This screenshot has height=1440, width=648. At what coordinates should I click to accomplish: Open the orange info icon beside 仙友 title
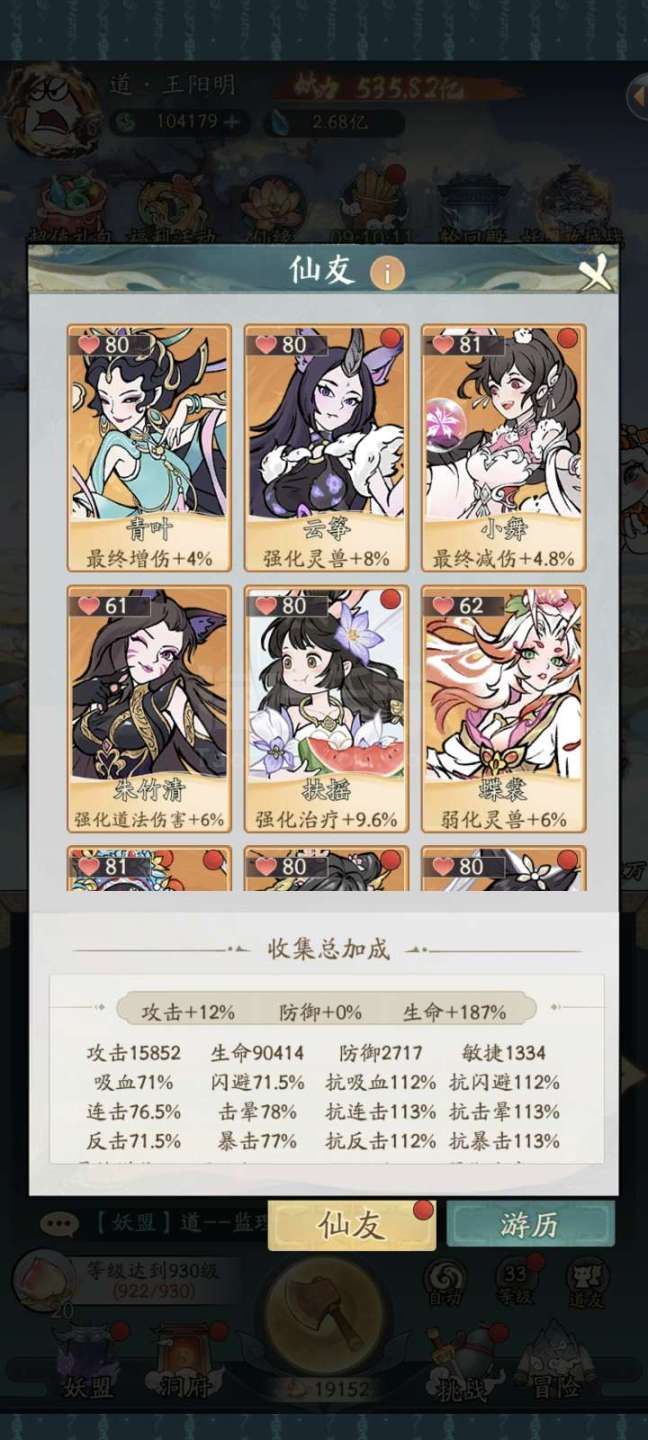tap(387, 272)
